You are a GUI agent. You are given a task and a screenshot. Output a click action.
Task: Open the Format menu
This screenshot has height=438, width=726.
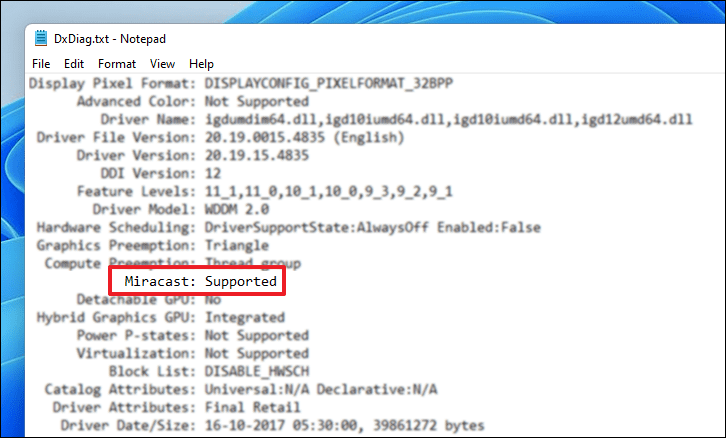pos(117,64)
